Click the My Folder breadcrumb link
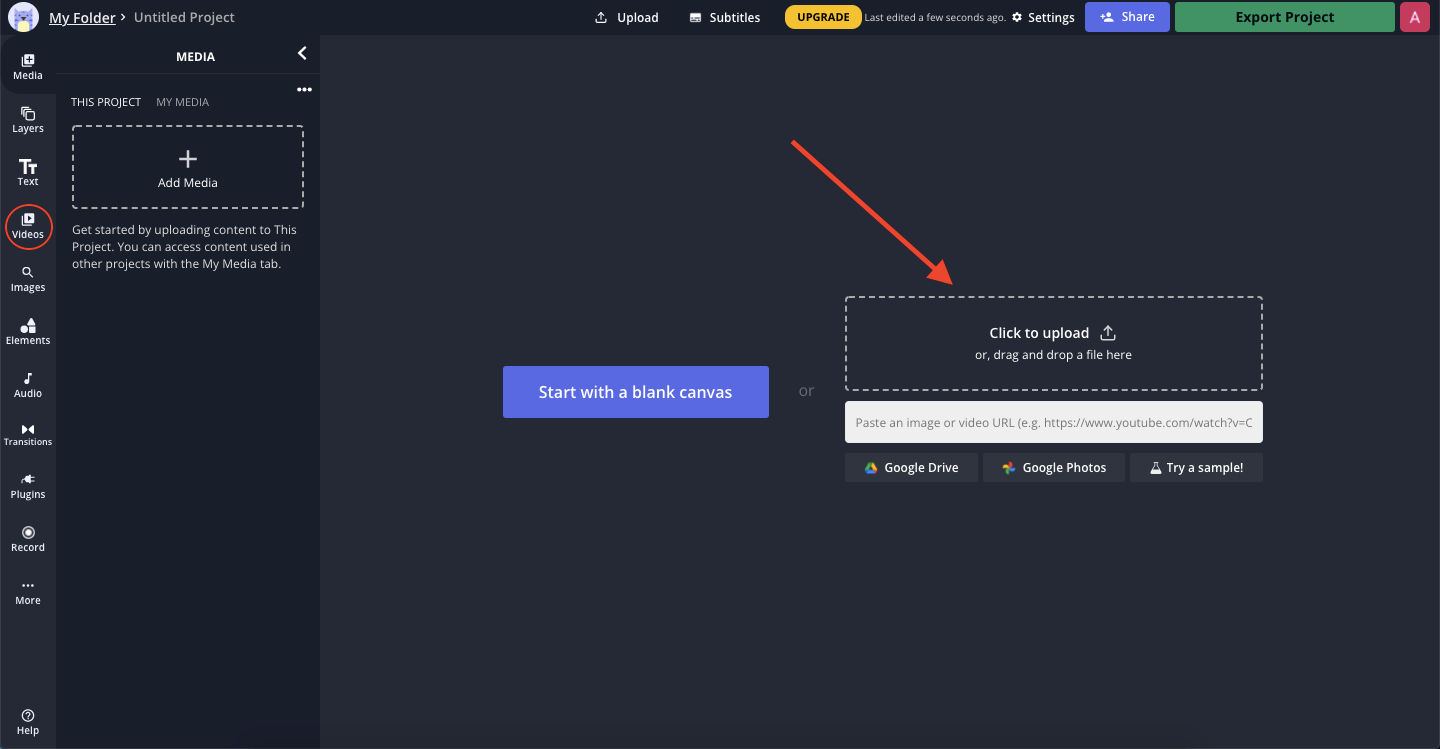 (82, 17)
